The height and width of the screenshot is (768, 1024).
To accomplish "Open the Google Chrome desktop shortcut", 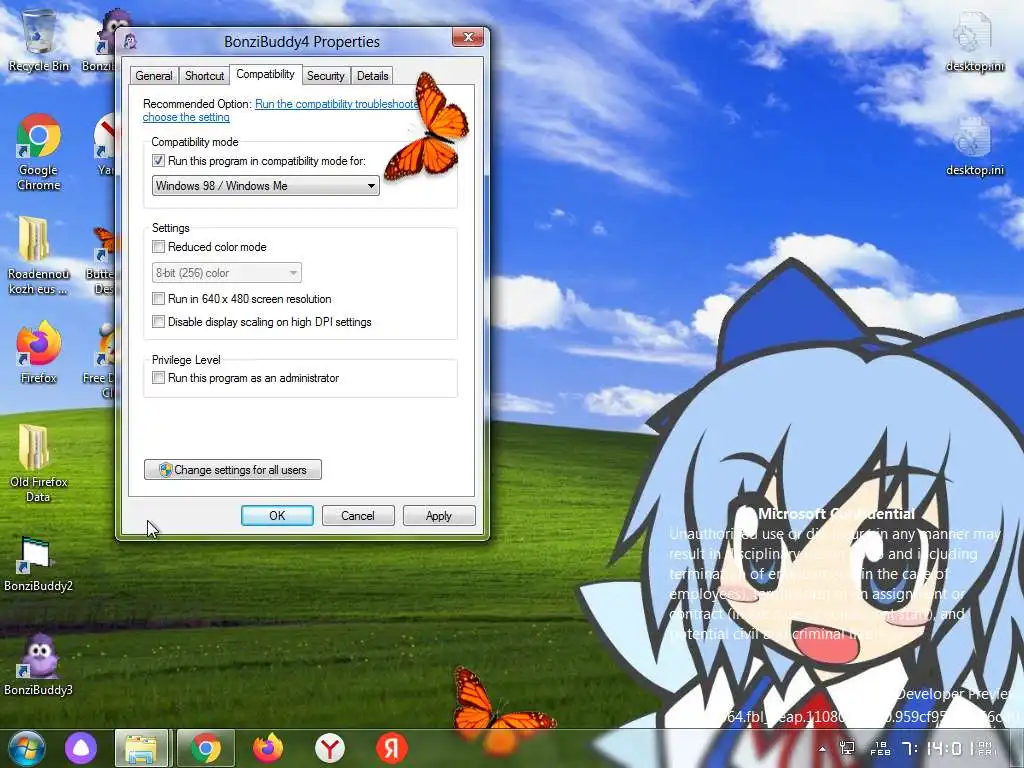I will 39,152.
